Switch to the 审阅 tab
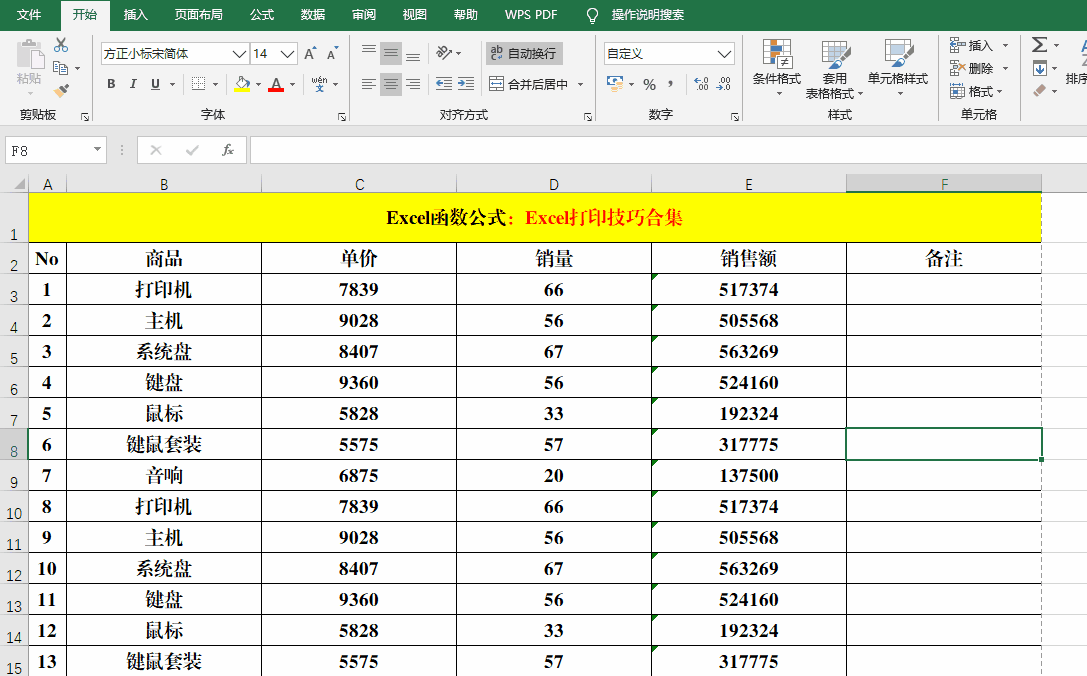The height and width of the screenshot is (676, 1087). click(x=363, y=15)
